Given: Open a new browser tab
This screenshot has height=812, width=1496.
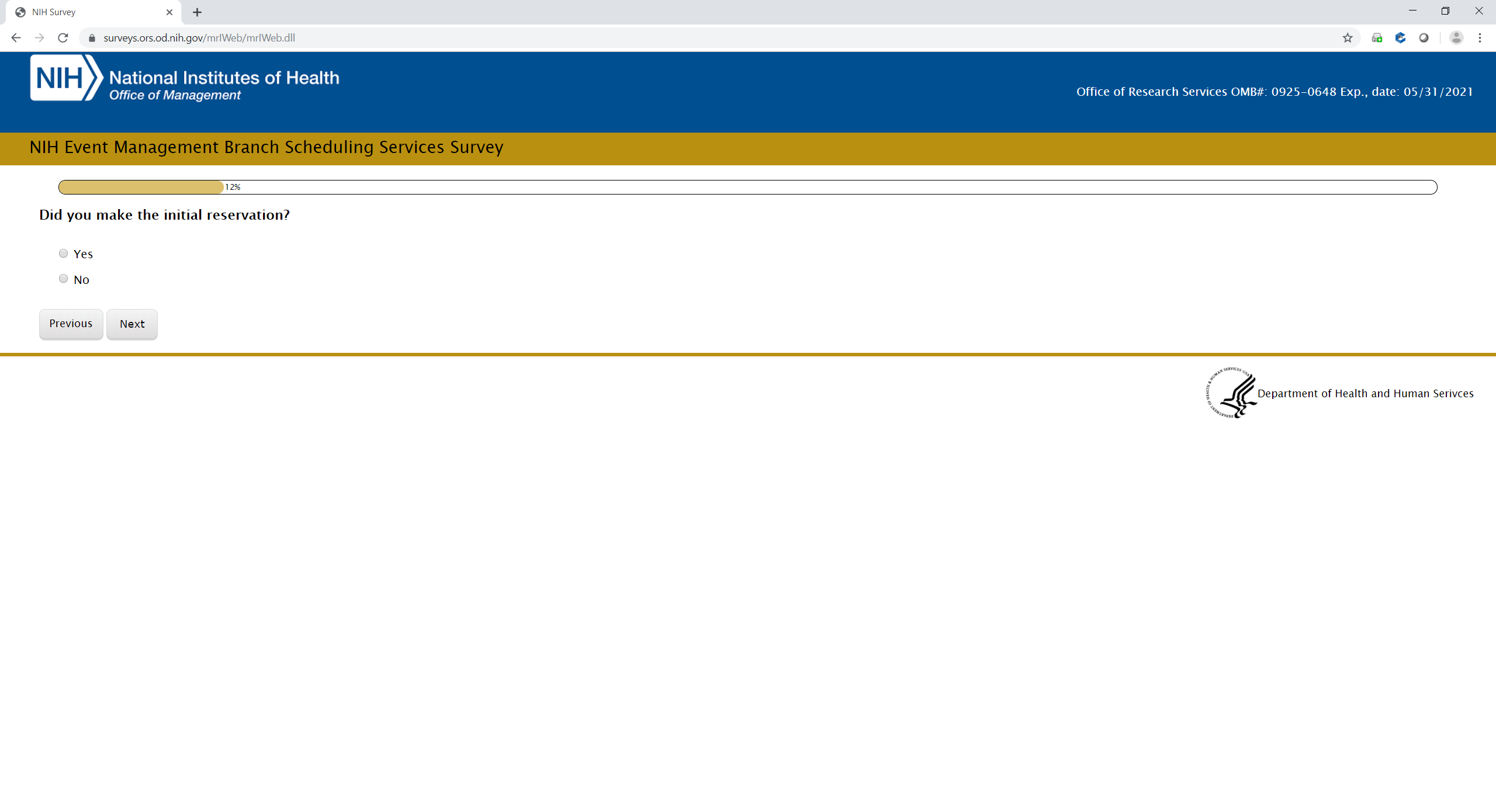Looking at the screenshot, I should pyautogui.click(x=198, y=12).
